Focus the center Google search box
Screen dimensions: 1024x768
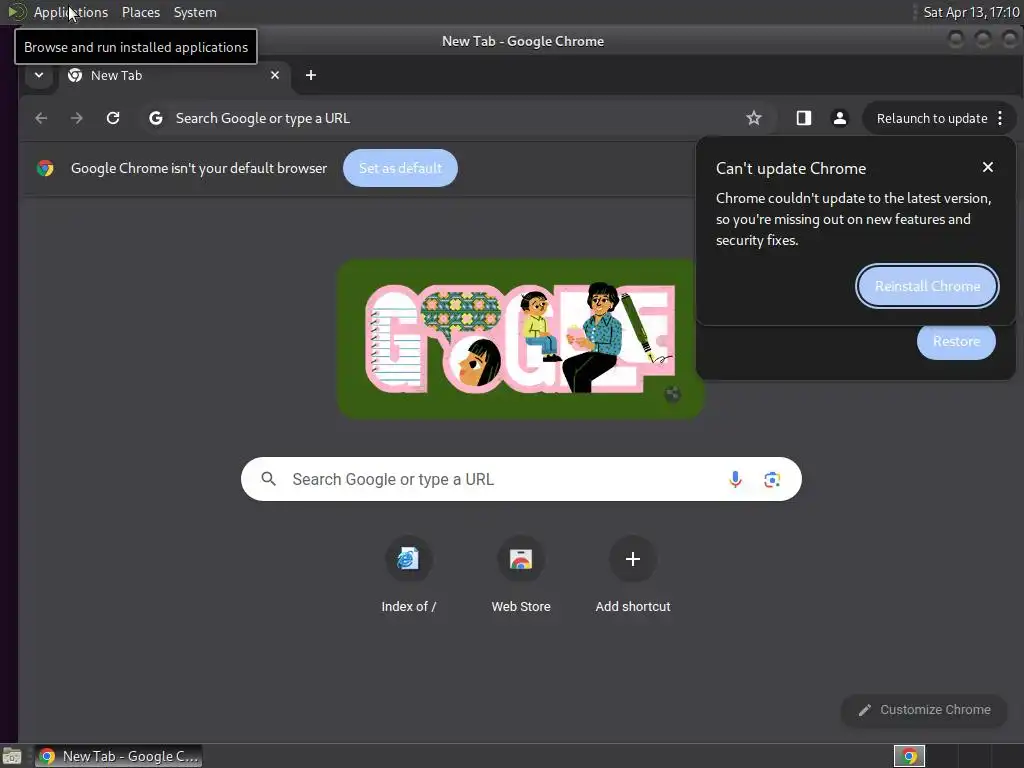(x=520, y=479)
